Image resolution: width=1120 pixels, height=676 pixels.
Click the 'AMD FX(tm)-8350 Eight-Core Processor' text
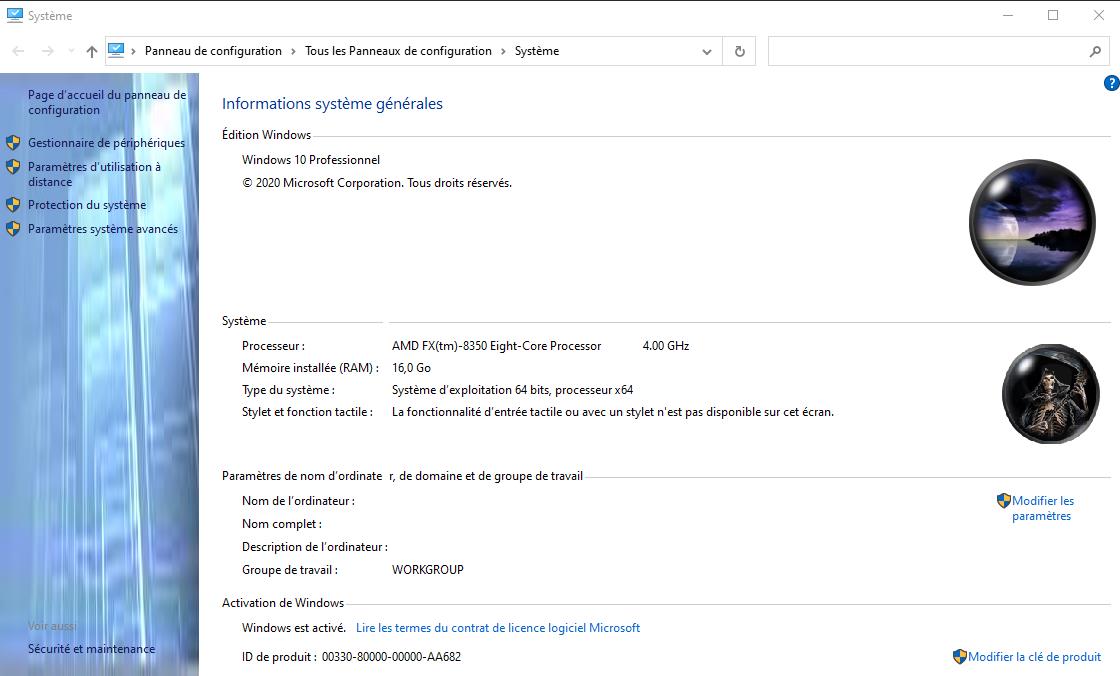496,346
